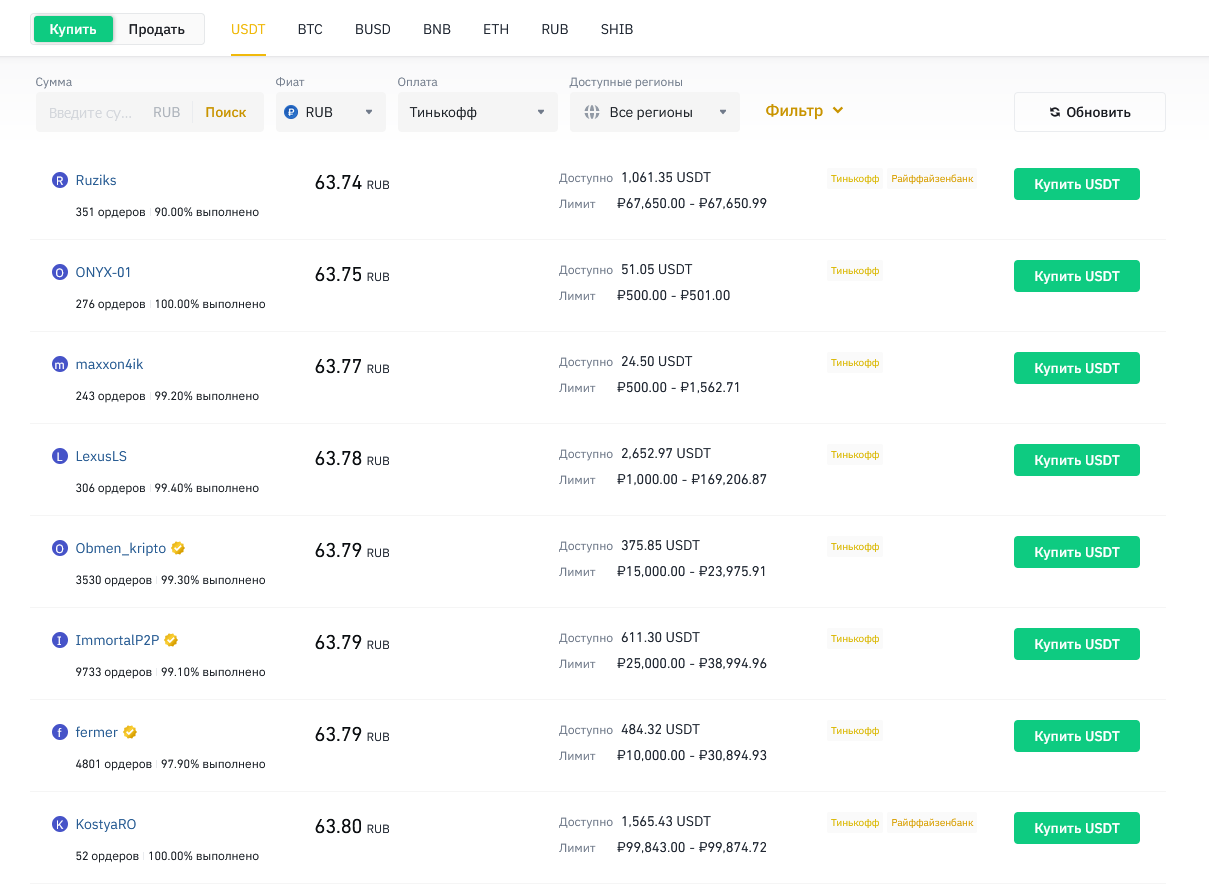Click the Обновить button
This screenshot has height=892, width=1209.
pyautogui.click(x=1090, y=112)
